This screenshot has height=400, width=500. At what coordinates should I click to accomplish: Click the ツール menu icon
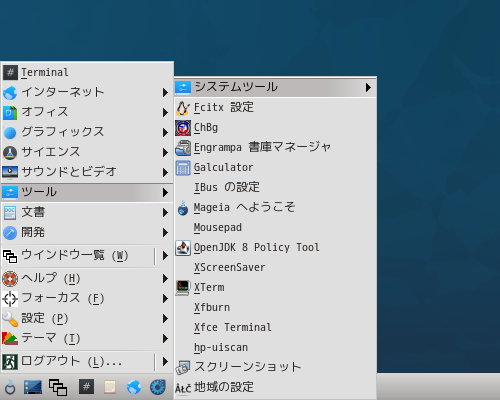click(10, 192)
